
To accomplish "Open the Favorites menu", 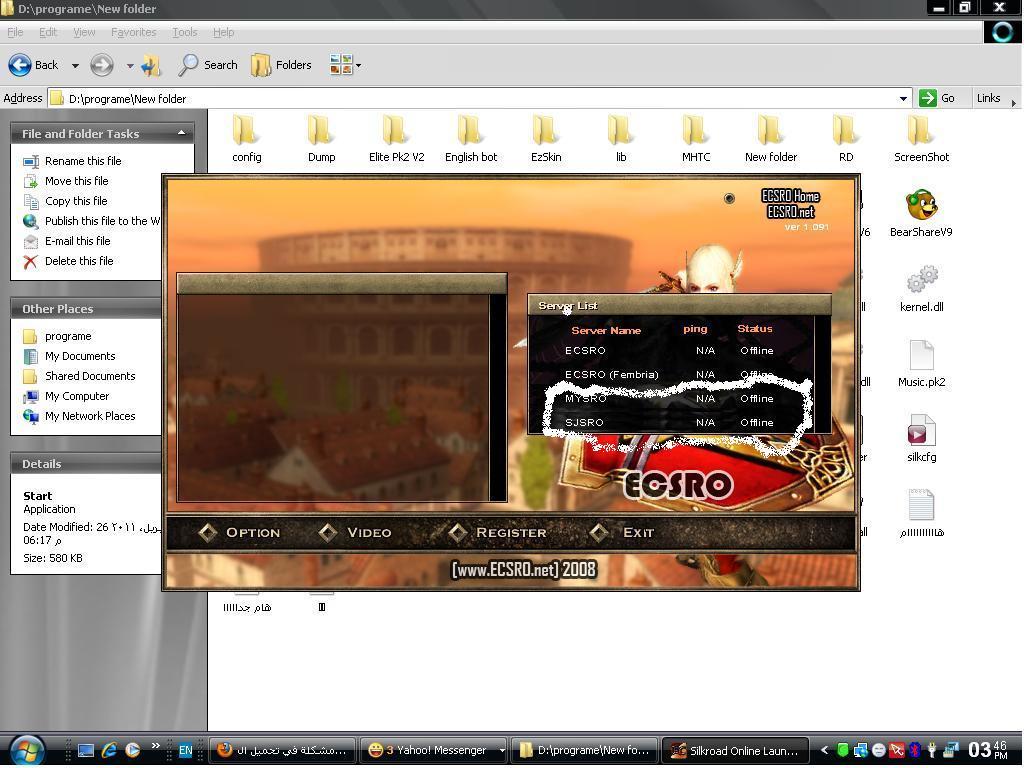I will tap(133, 32).
